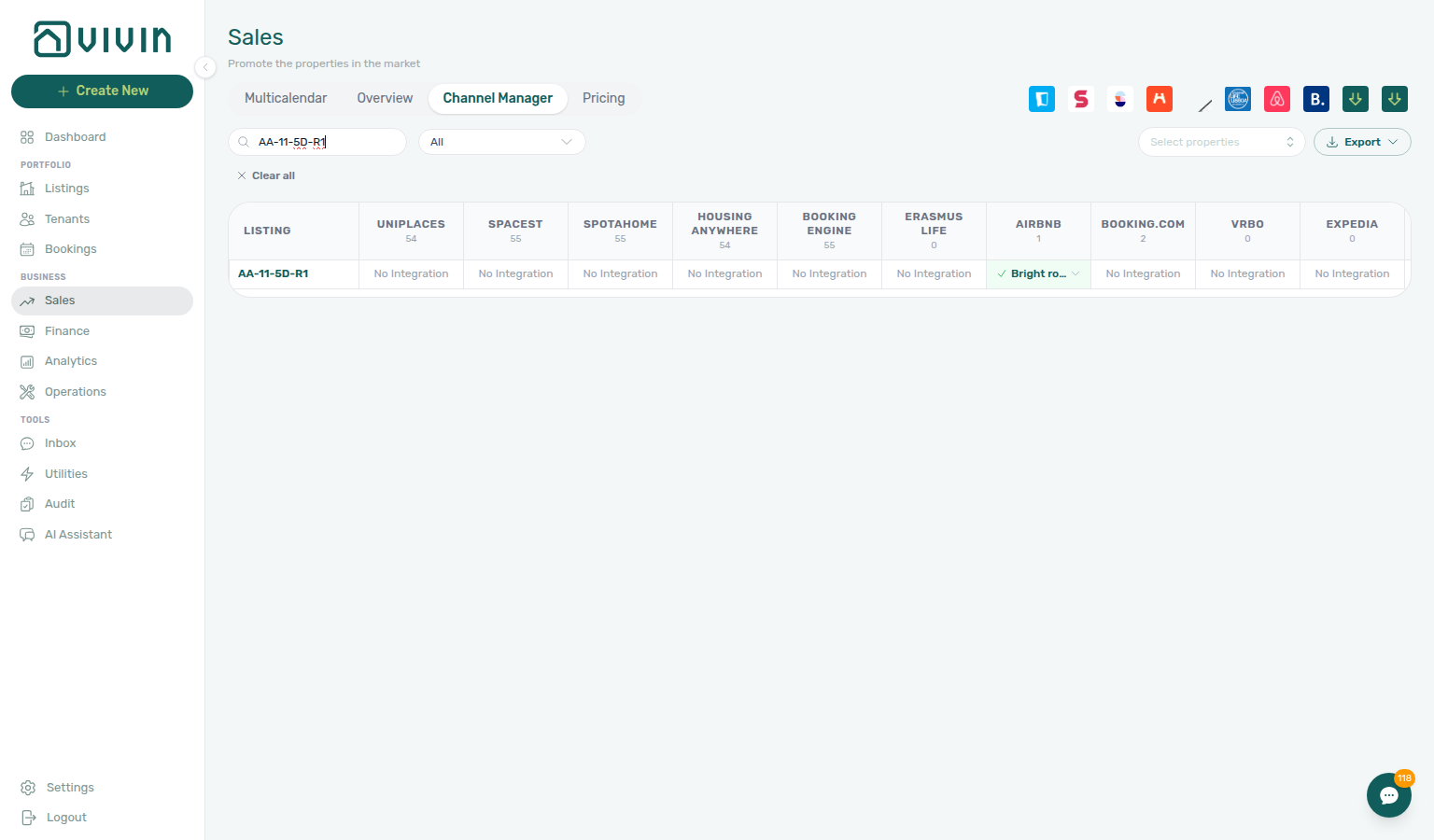Open the Spotahome channel icon
The height and width of the screenshot is (840, 1434).
(1120, 99)
